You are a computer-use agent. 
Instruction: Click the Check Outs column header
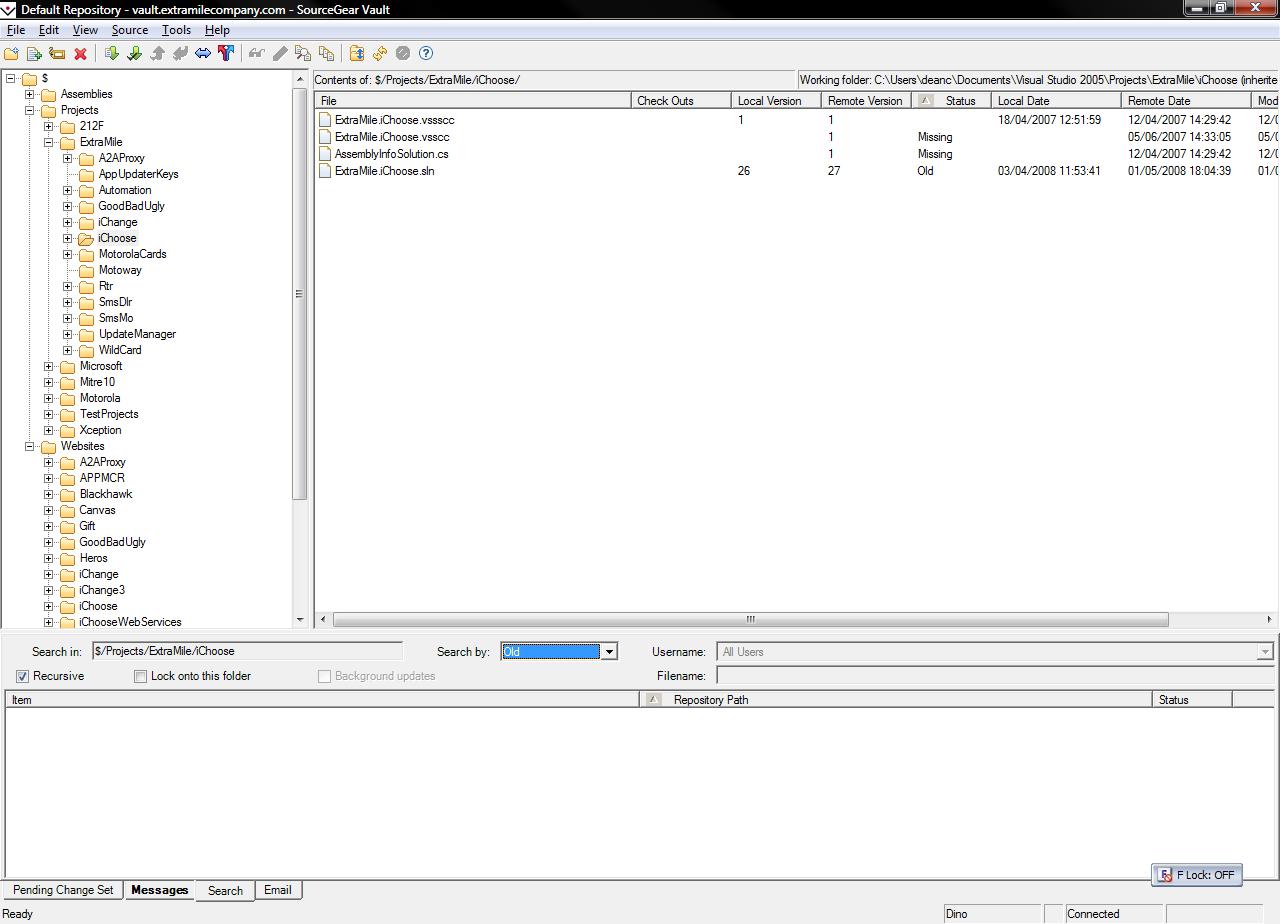point(681,100)
